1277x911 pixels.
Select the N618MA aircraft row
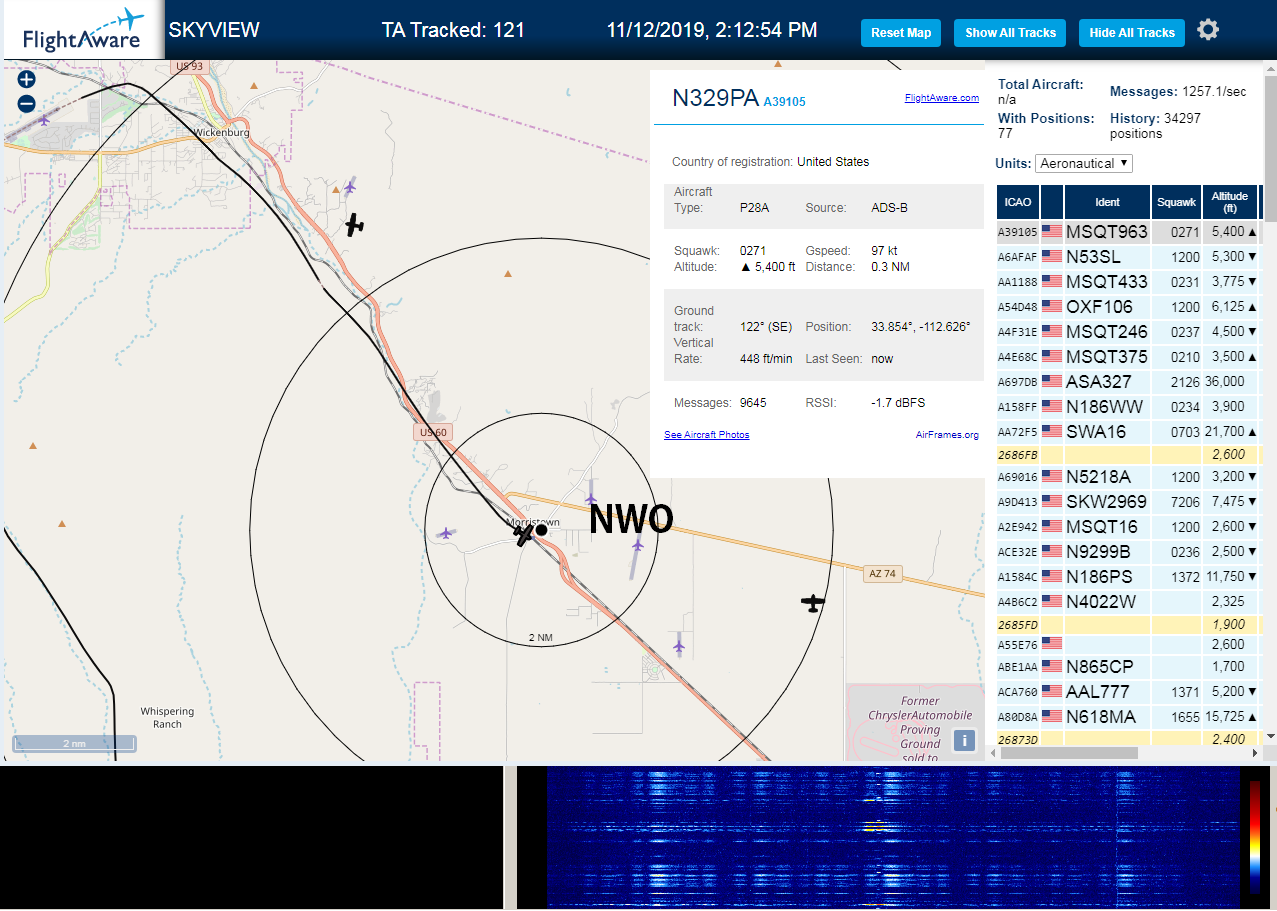pyautogui.click(x=1128, y=717)
